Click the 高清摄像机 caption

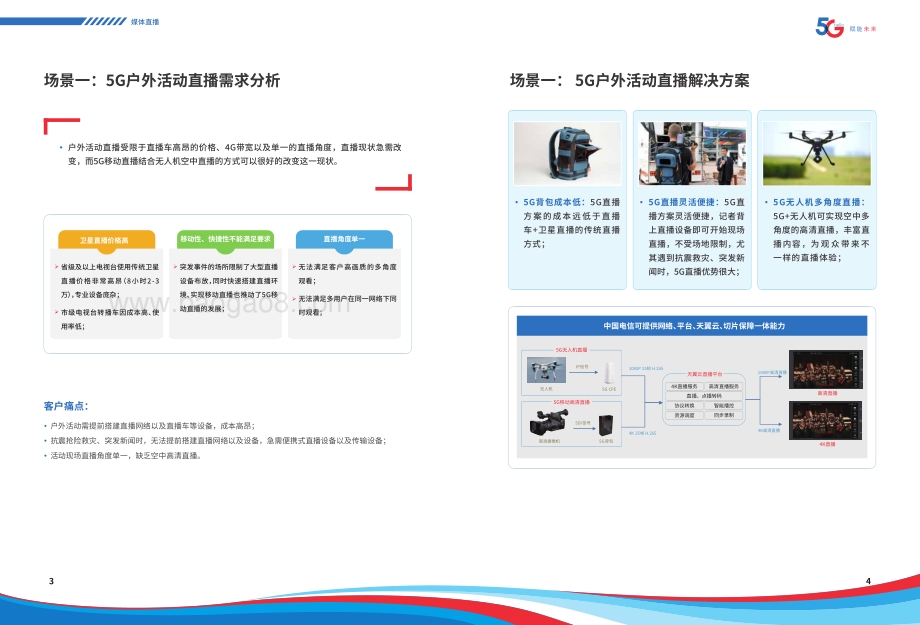point(549,441)
